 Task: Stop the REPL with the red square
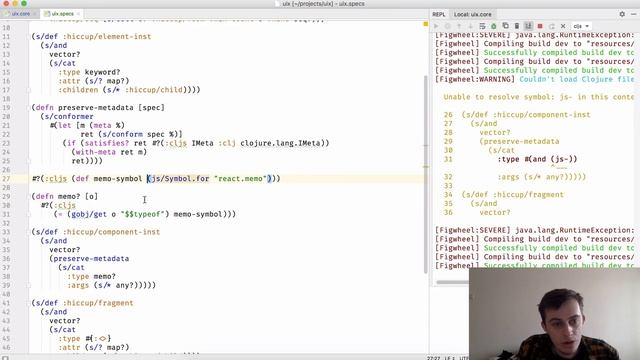[x=540, y=26]
